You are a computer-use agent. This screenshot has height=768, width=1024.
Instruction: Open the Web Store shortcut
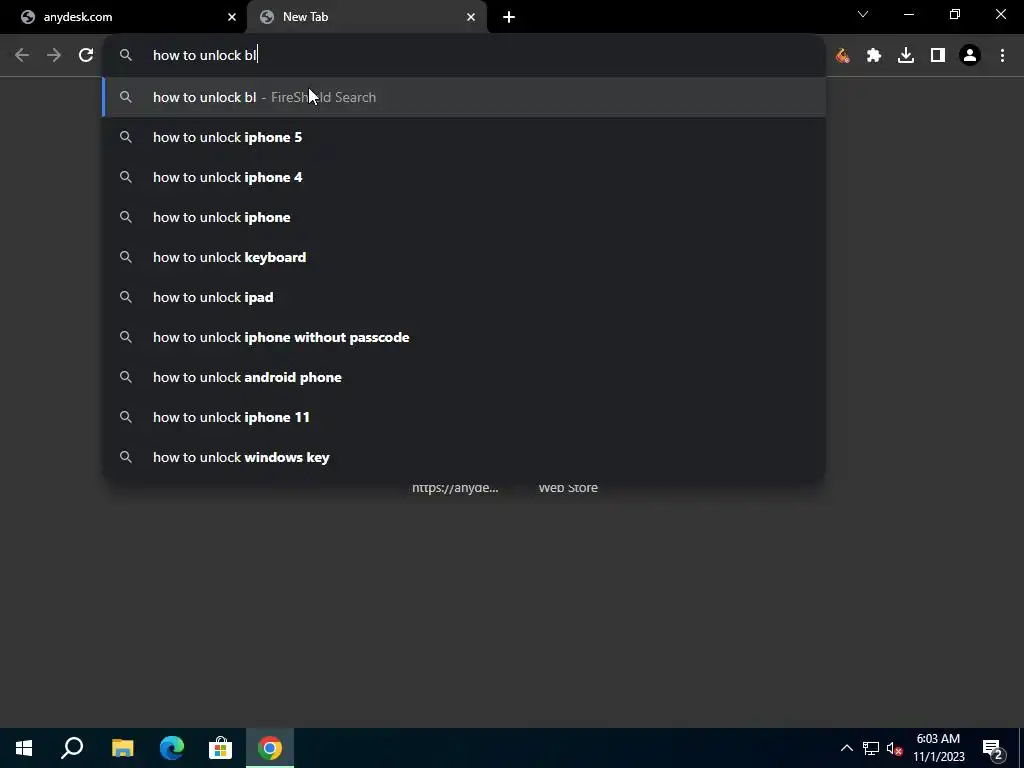pos(568,488)
